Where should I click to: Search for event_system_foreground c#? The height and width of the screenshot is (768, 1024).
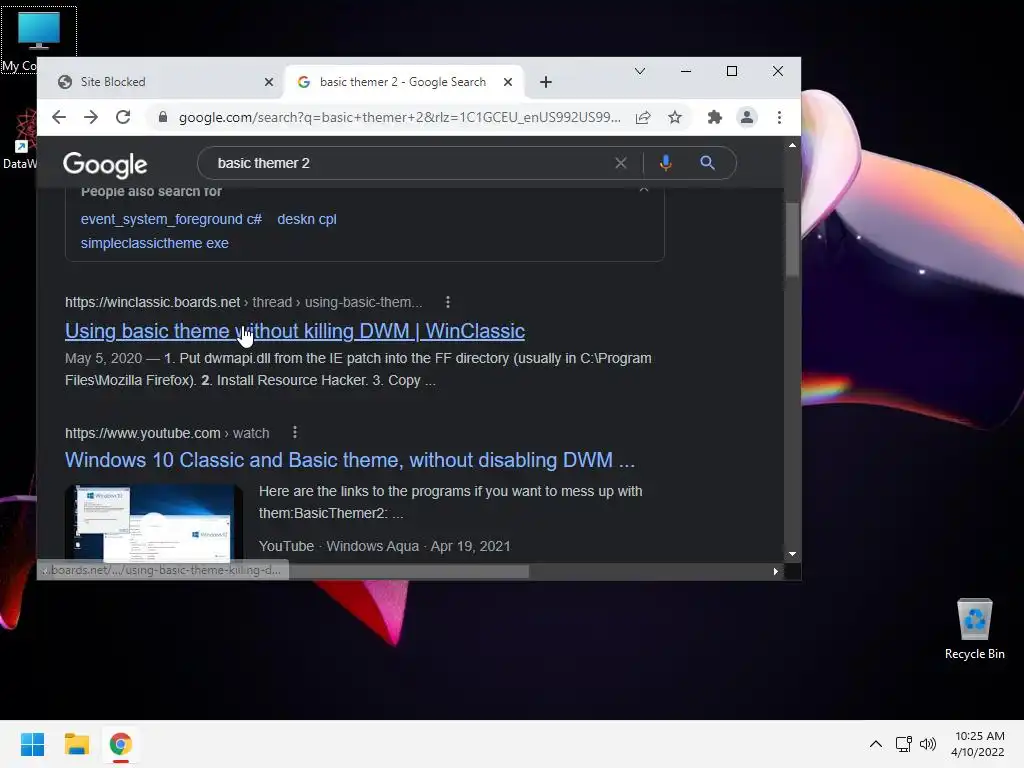tap(171, 219)
